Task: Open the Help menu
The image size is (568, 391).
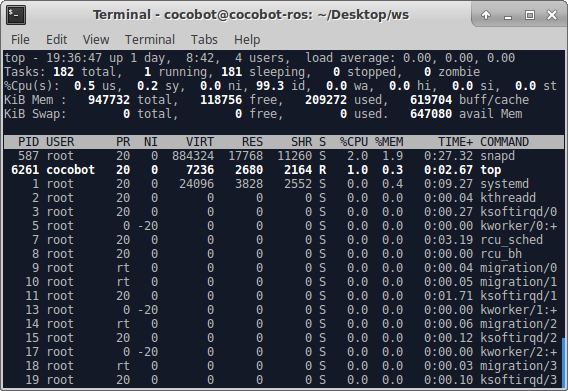Action: (x=247, y=39)
